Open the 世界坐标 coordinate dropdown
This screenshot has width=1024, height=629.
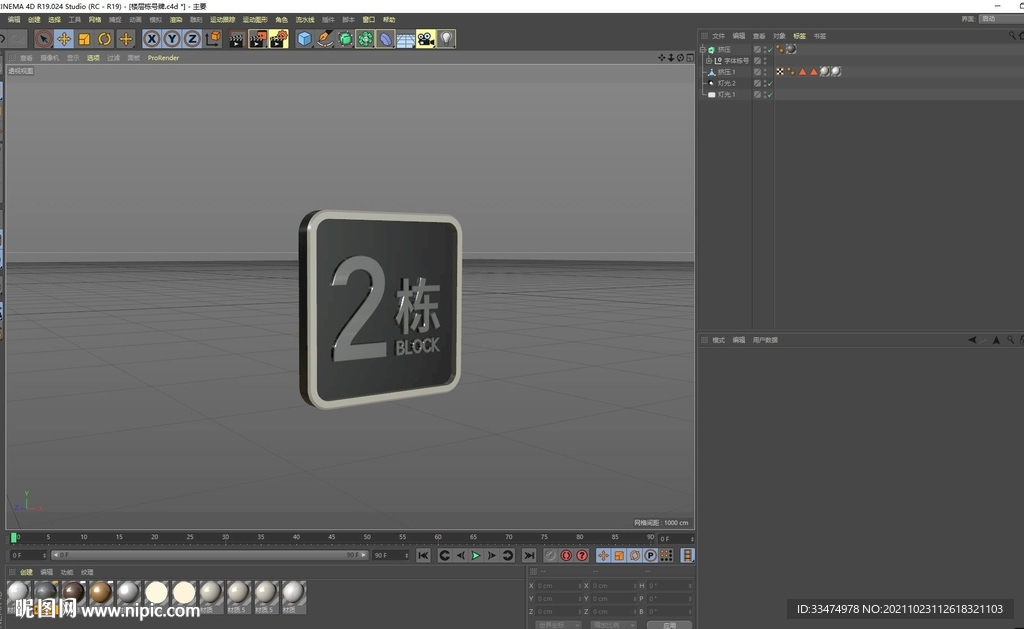tap(558, 624)
